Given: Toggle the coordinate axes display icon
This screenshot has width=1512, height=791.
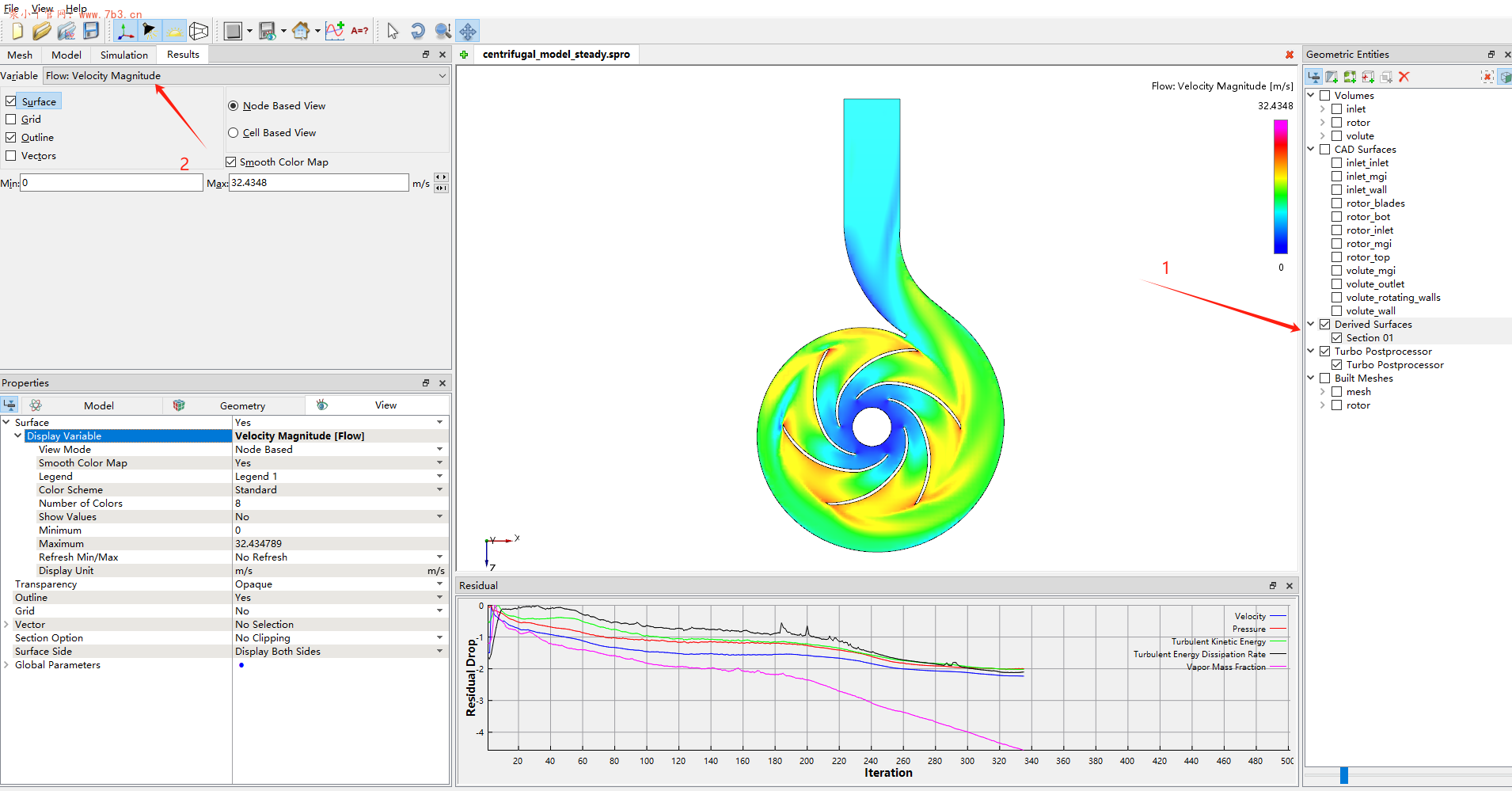Looking at the screenshot, I should click(x=124, y=31).
